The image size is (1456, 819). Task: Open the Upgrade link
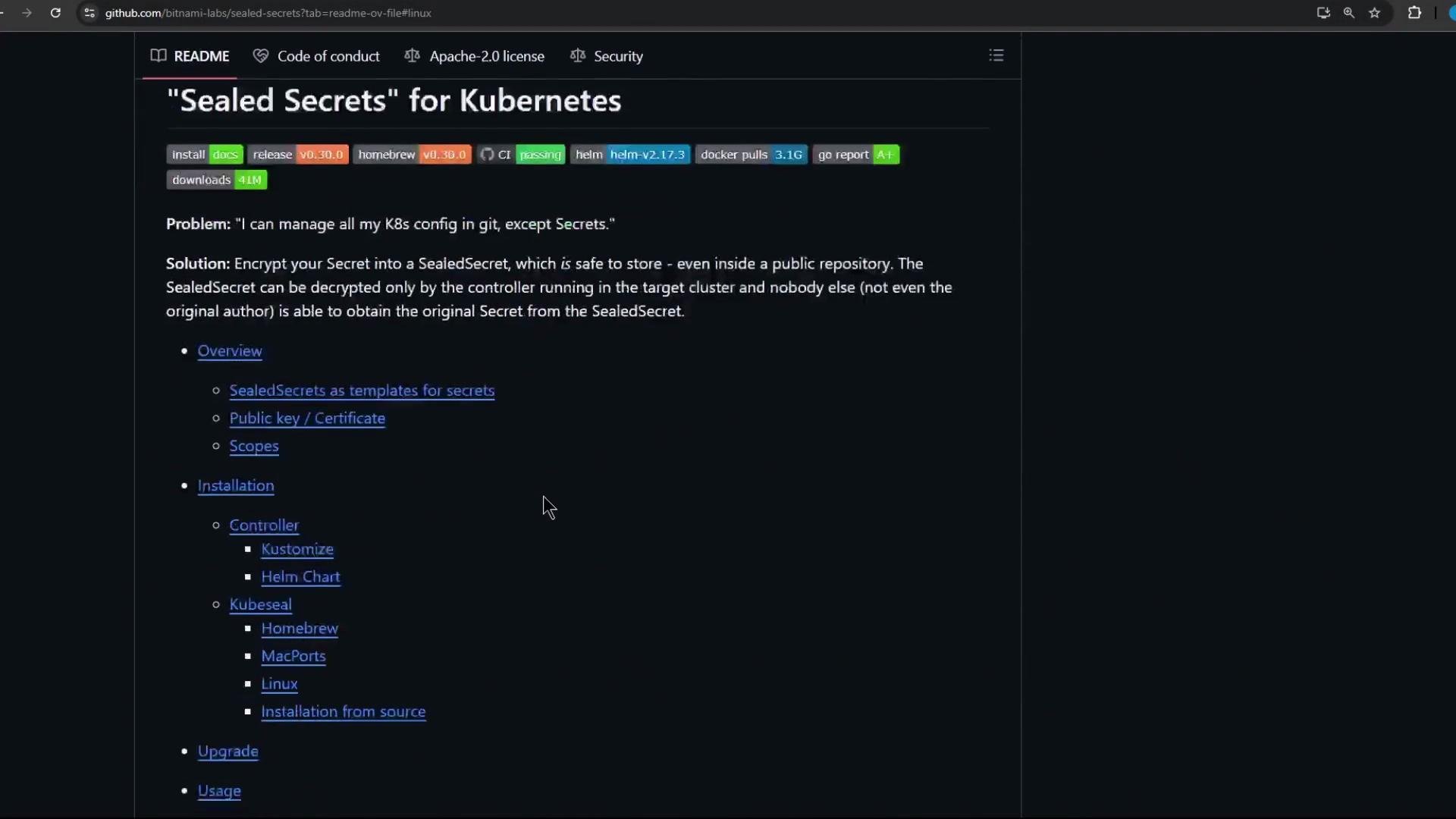(x=228, y=752)
